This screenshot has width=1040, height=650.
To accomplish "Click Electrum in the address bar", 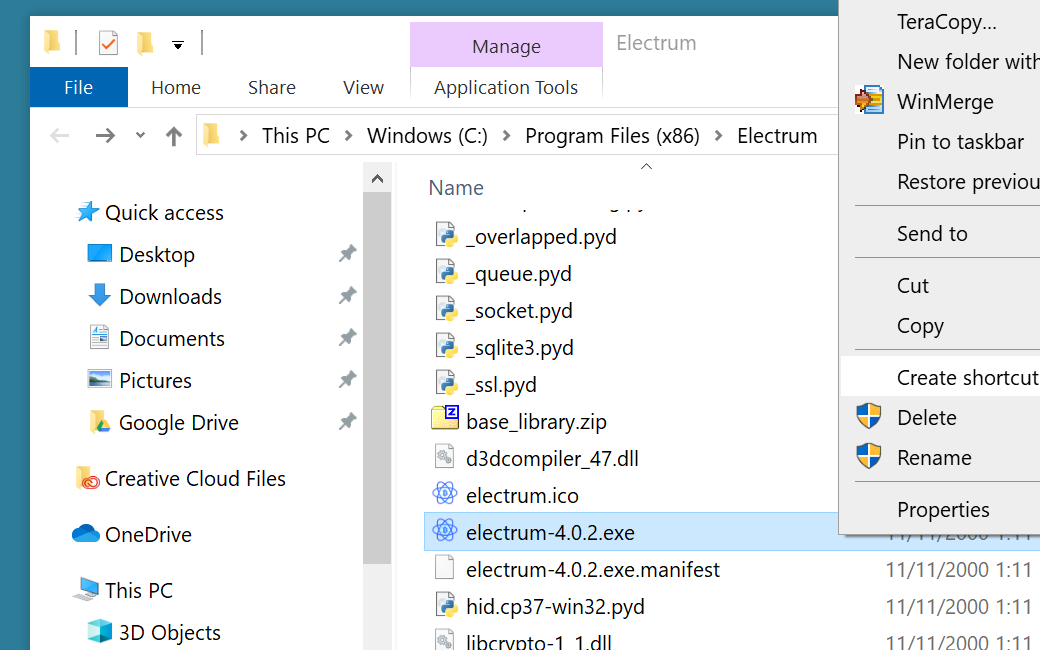I will coord(777,136).
